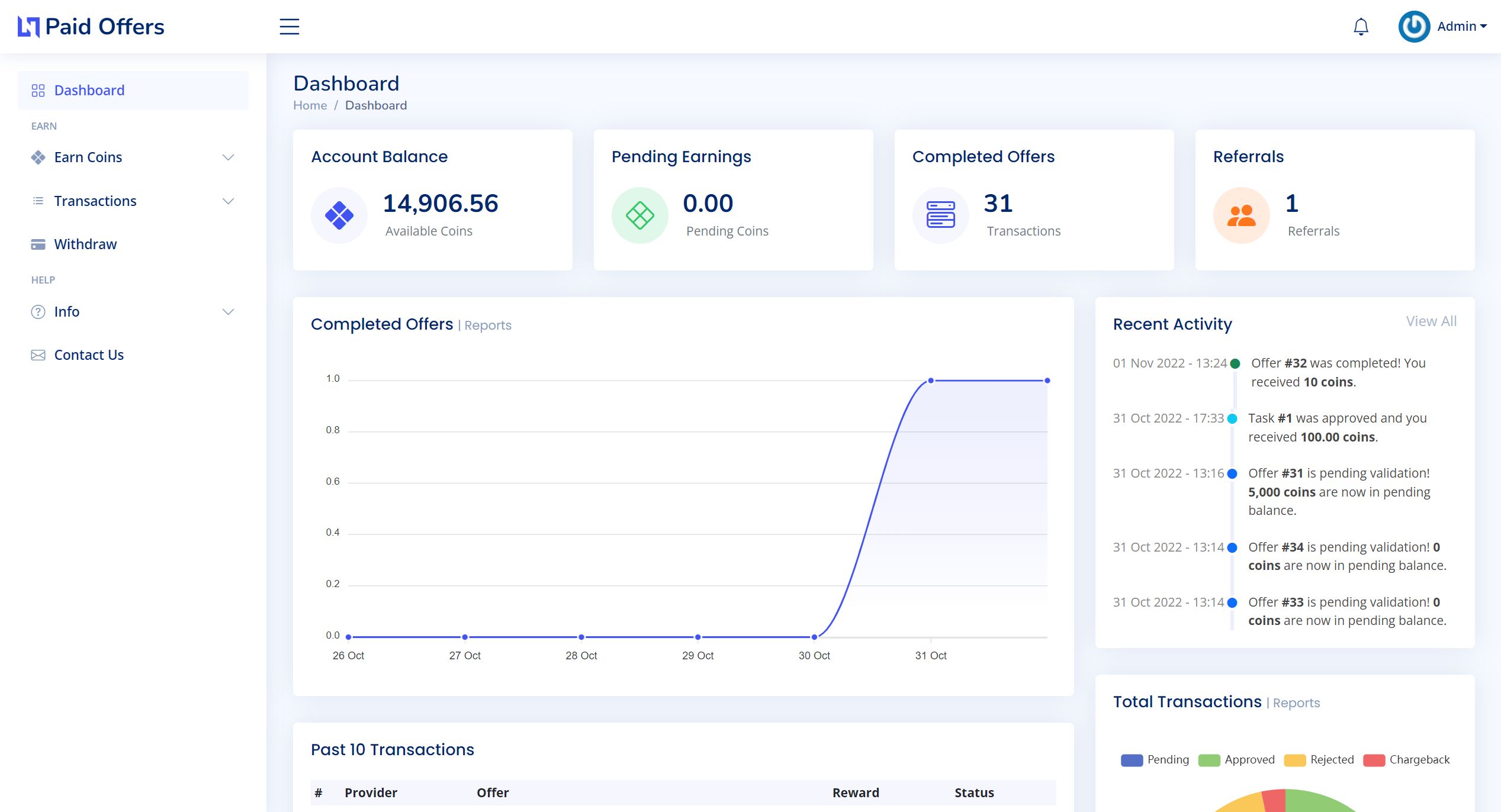Click the Referrals people icon
Image resolution: width=1501 pixels, height=812 pixels.
(1241, 215)
